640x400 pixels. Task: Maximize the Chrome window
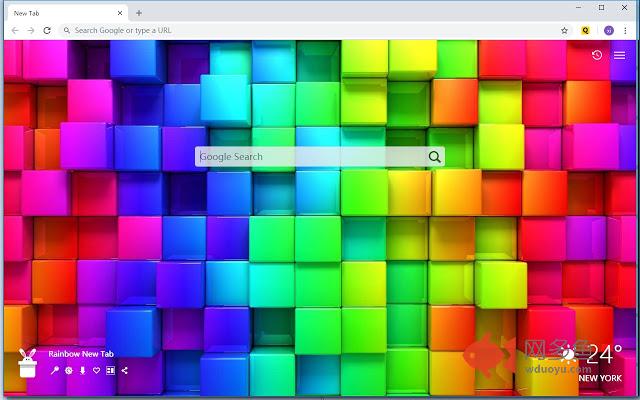pos(602,7)
